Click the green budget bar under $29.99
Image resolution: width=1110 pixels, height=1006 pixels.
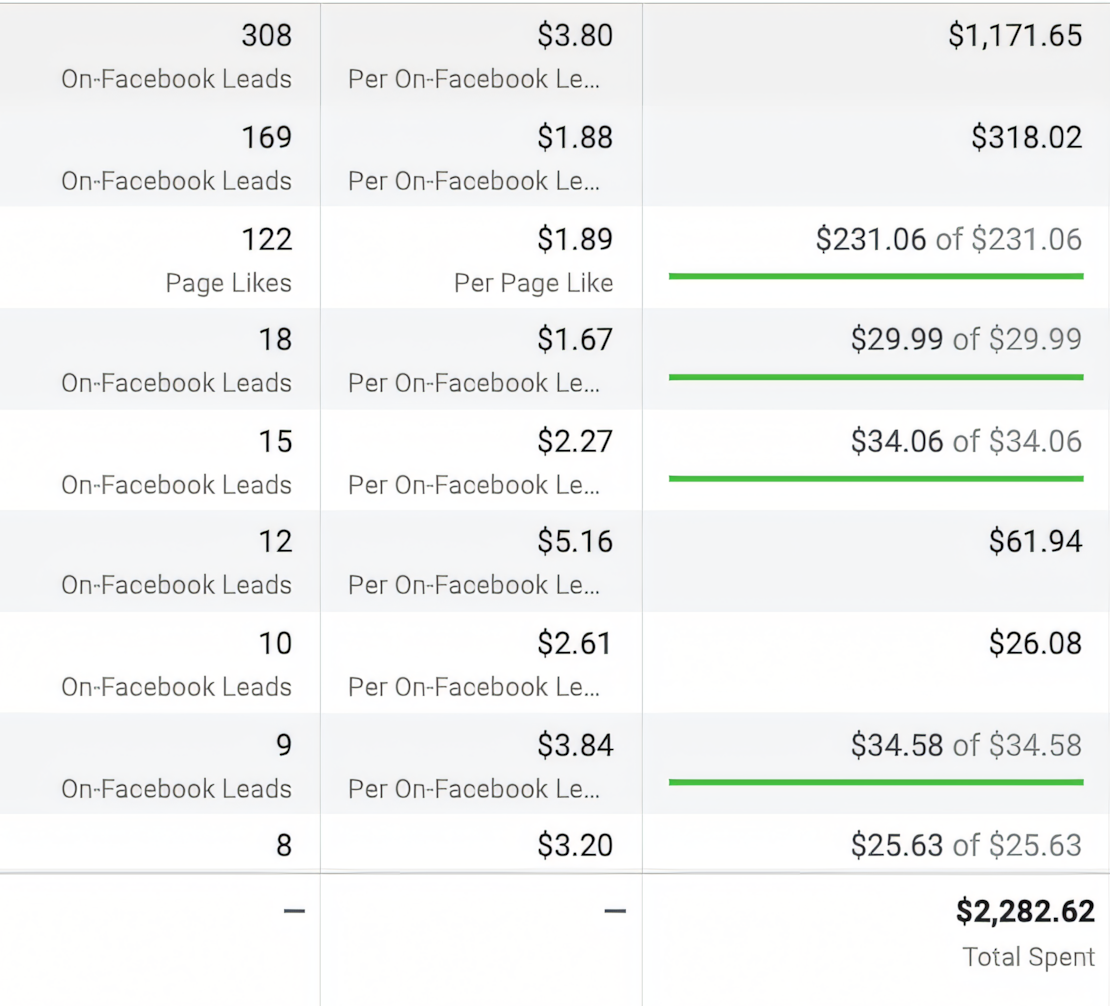tap(875, 377)
